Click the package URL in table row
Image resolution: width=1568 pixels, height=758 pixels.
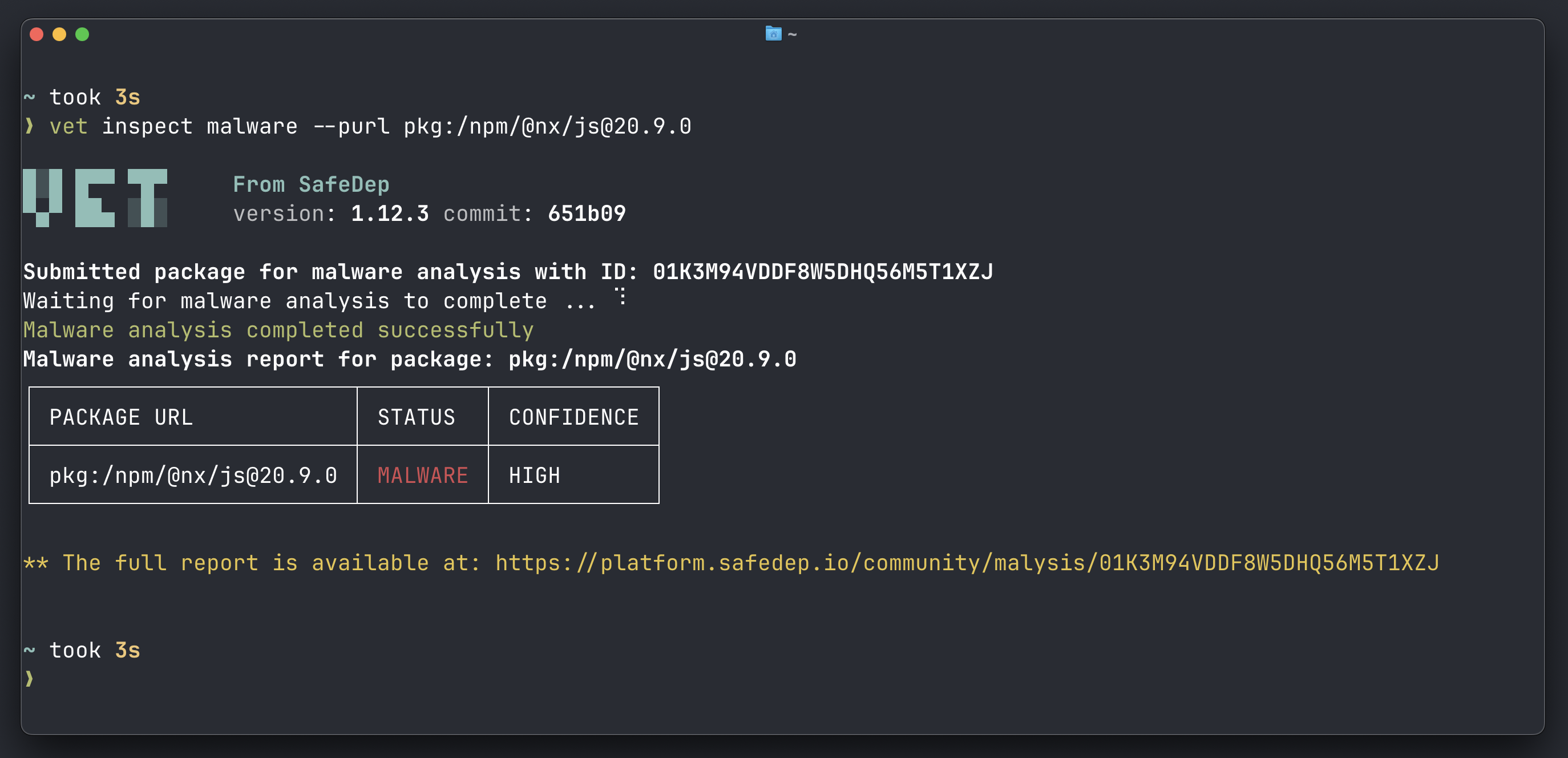click(193, 475)
